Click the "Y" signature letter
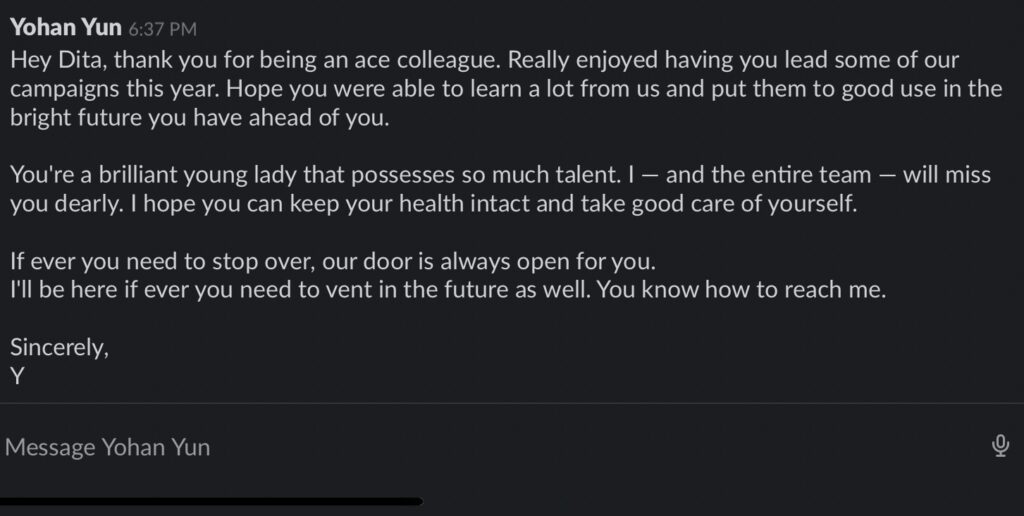 coord(17,377)
